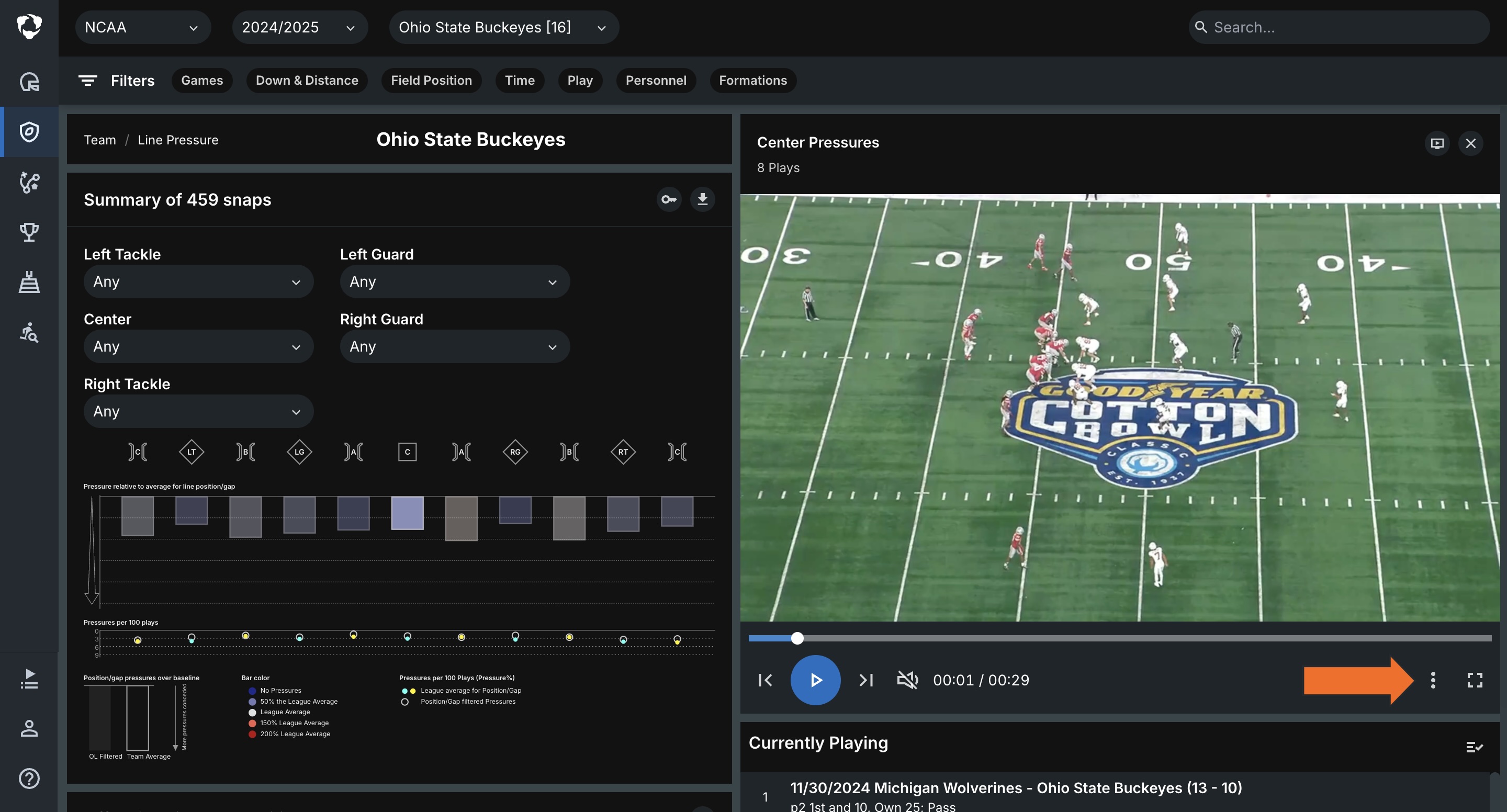The width and height of the screenshot is (1507, 812).
Task: Open the playlist icon in sidebar
Action: [29, 679]
